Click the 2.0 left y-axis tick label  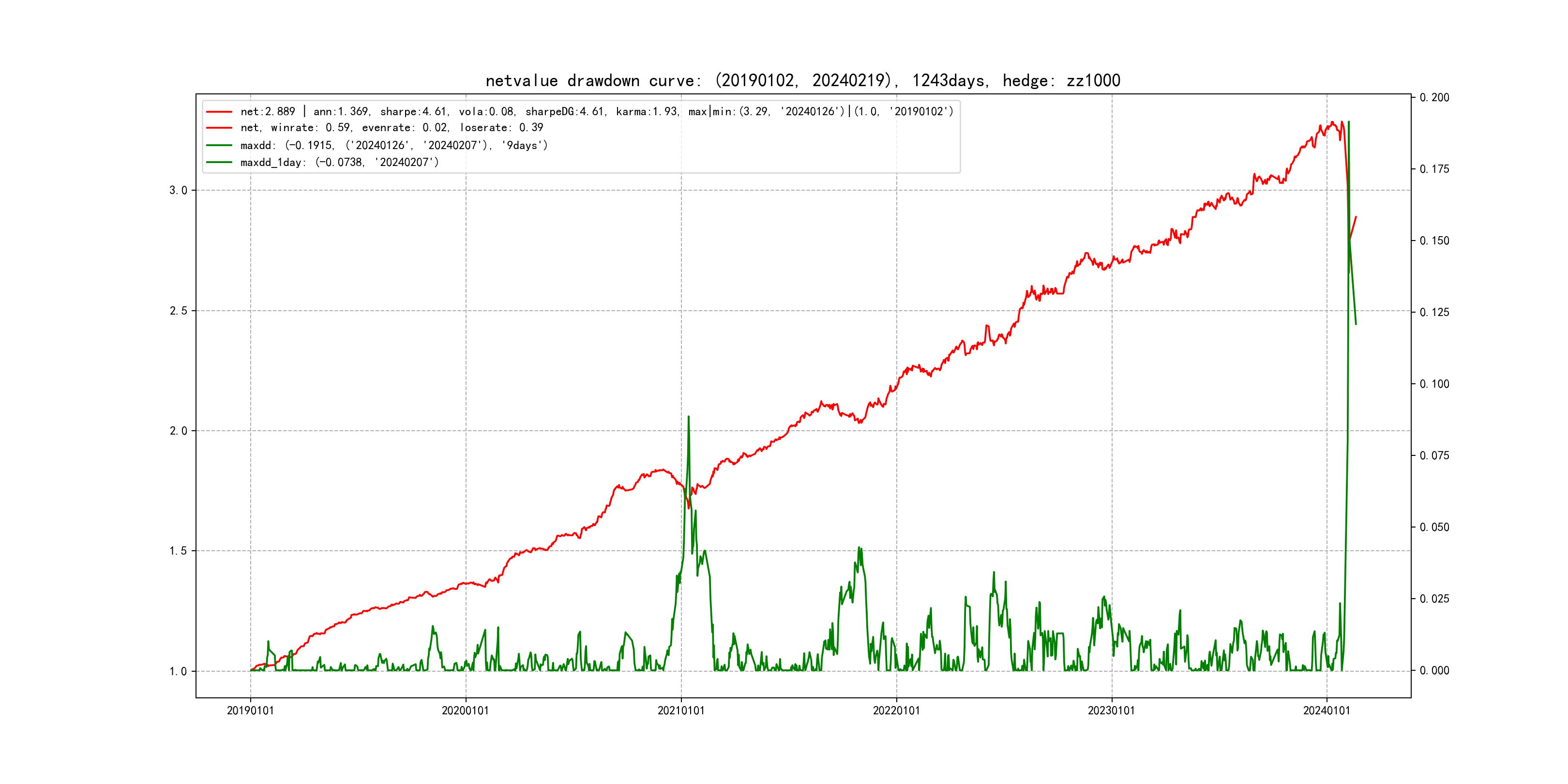pos(178,431)
